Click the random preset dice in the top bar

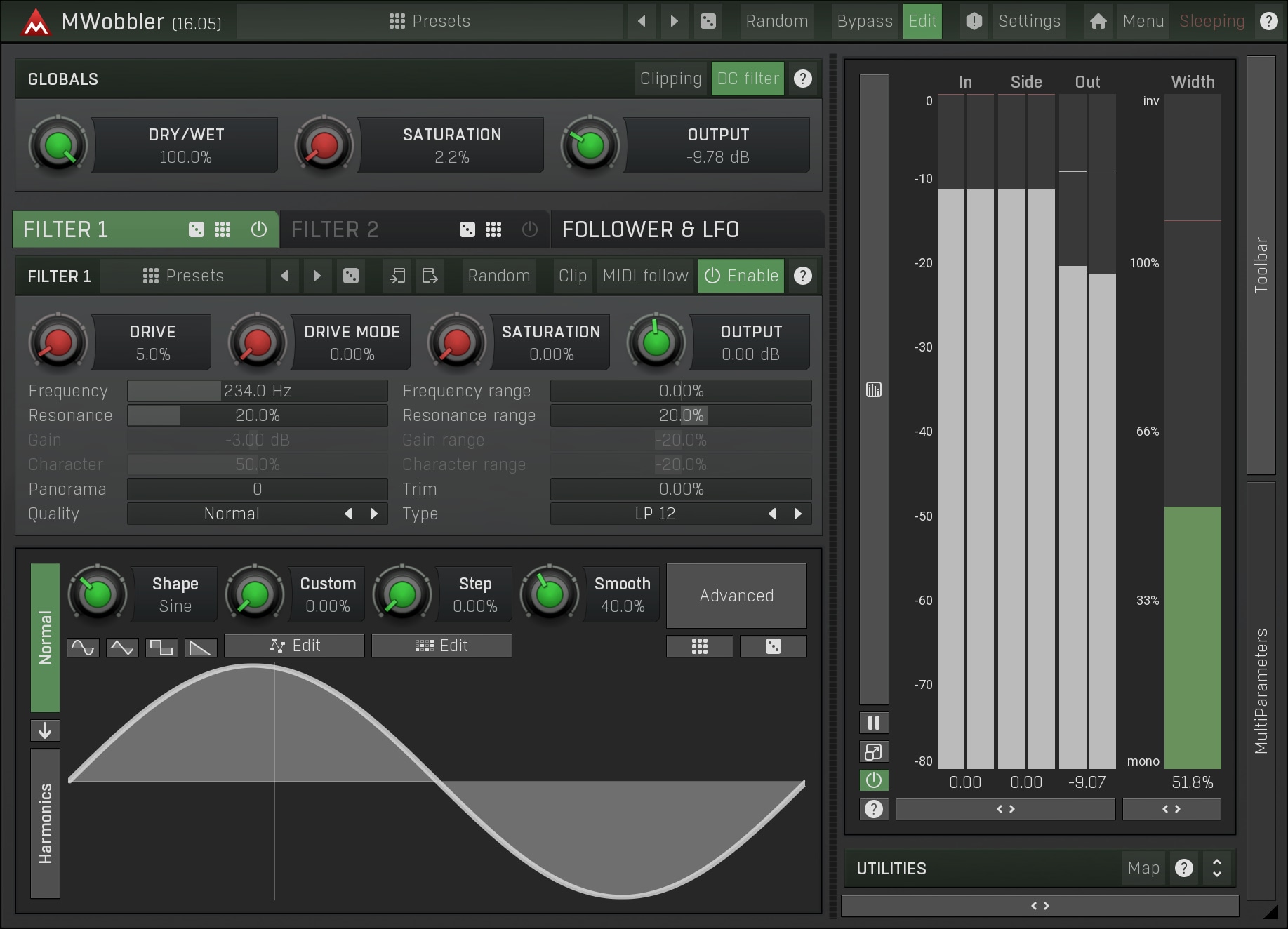pos(708,21)
